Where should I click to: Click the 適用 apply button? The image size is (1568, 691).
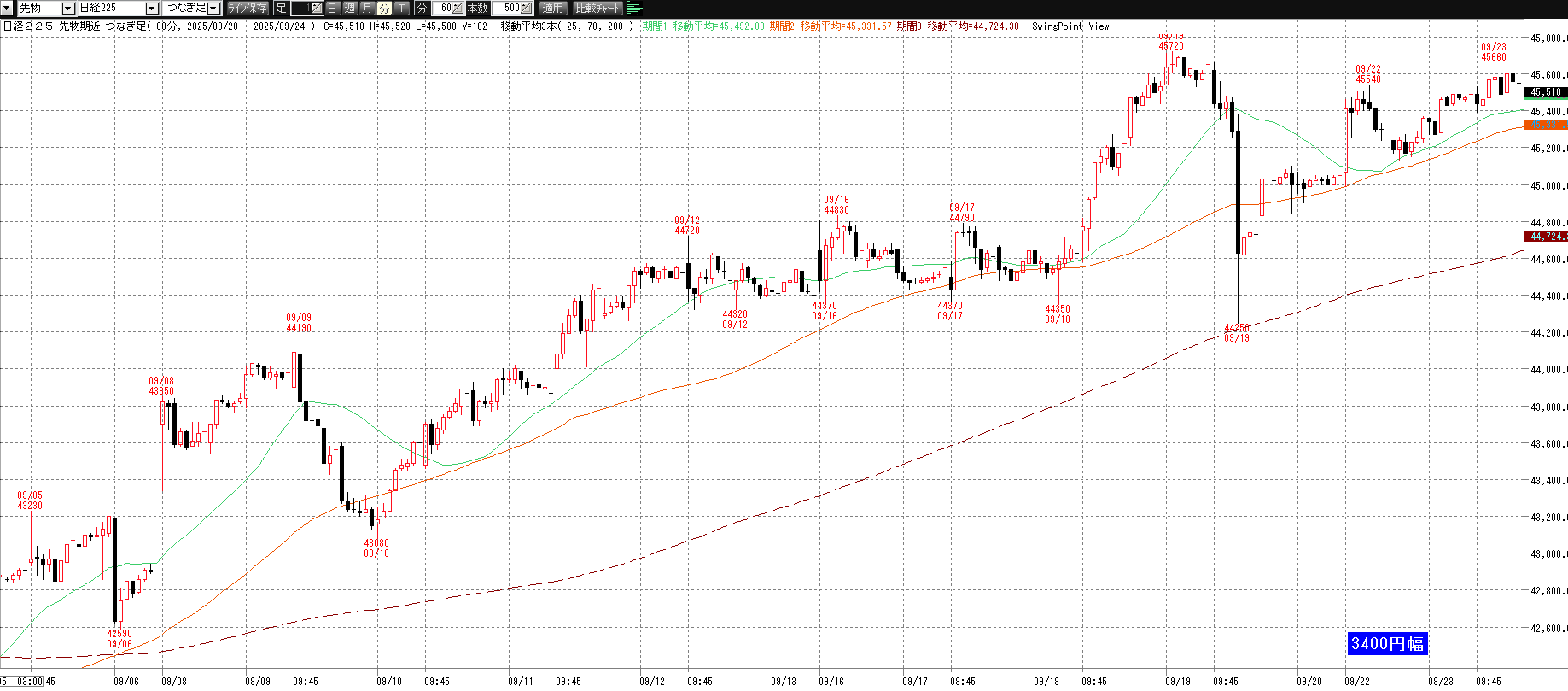click(553, 9)
